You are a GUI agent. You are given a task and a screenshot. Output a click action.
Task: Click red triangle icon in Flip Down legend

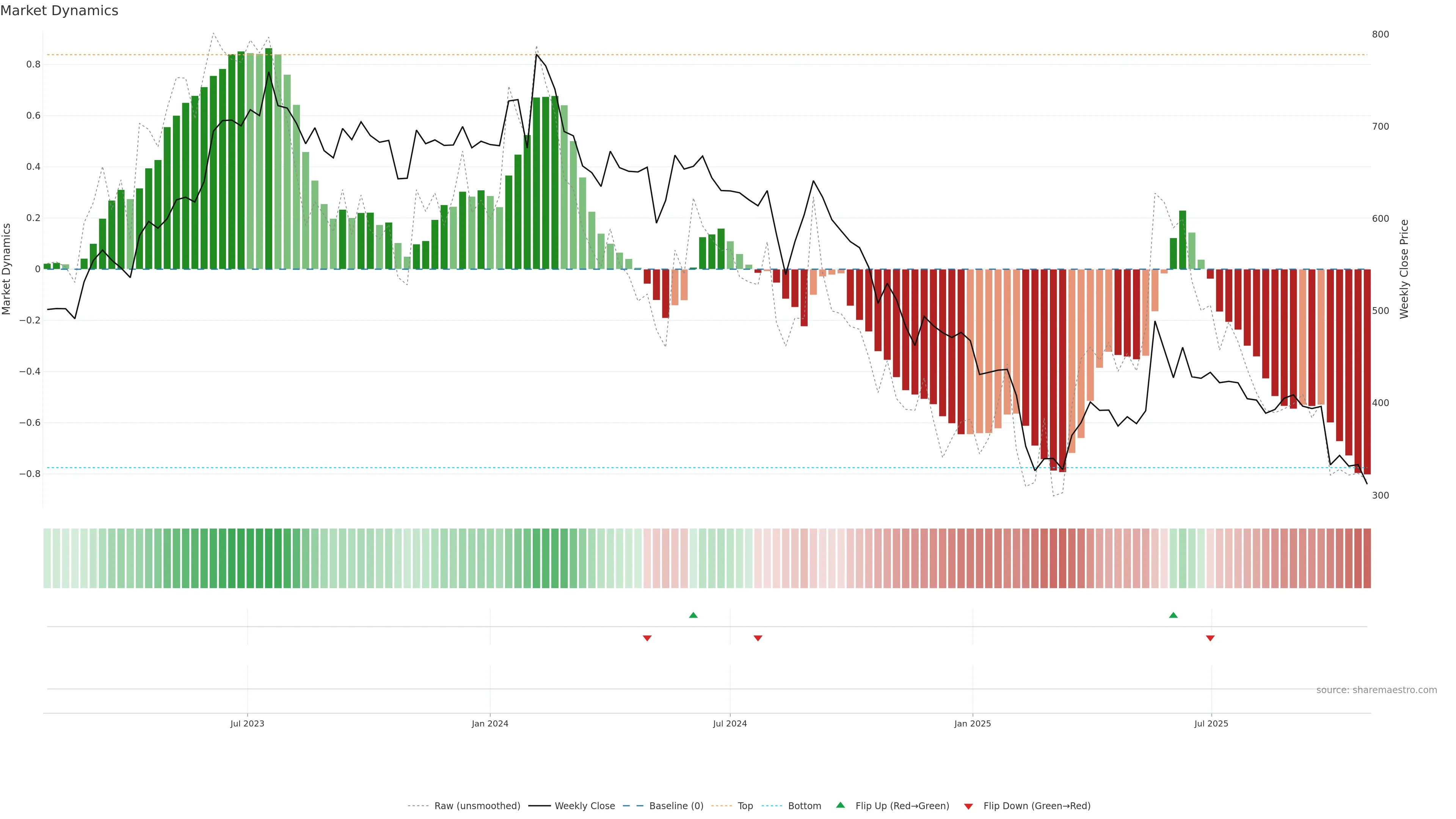(x=968, y=806)
